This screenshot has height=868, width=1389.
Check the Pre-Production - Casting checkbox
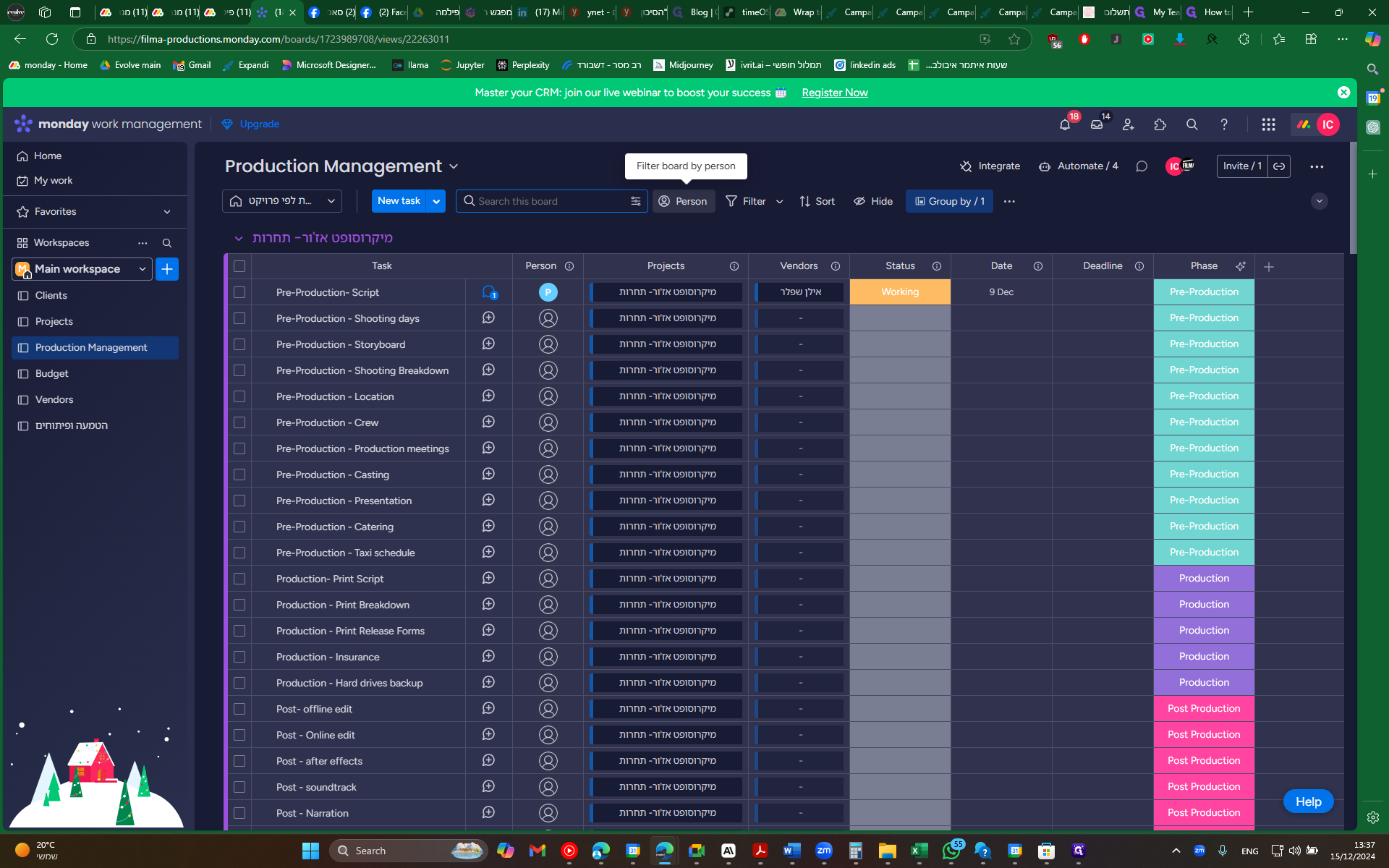tap(239, 475)
